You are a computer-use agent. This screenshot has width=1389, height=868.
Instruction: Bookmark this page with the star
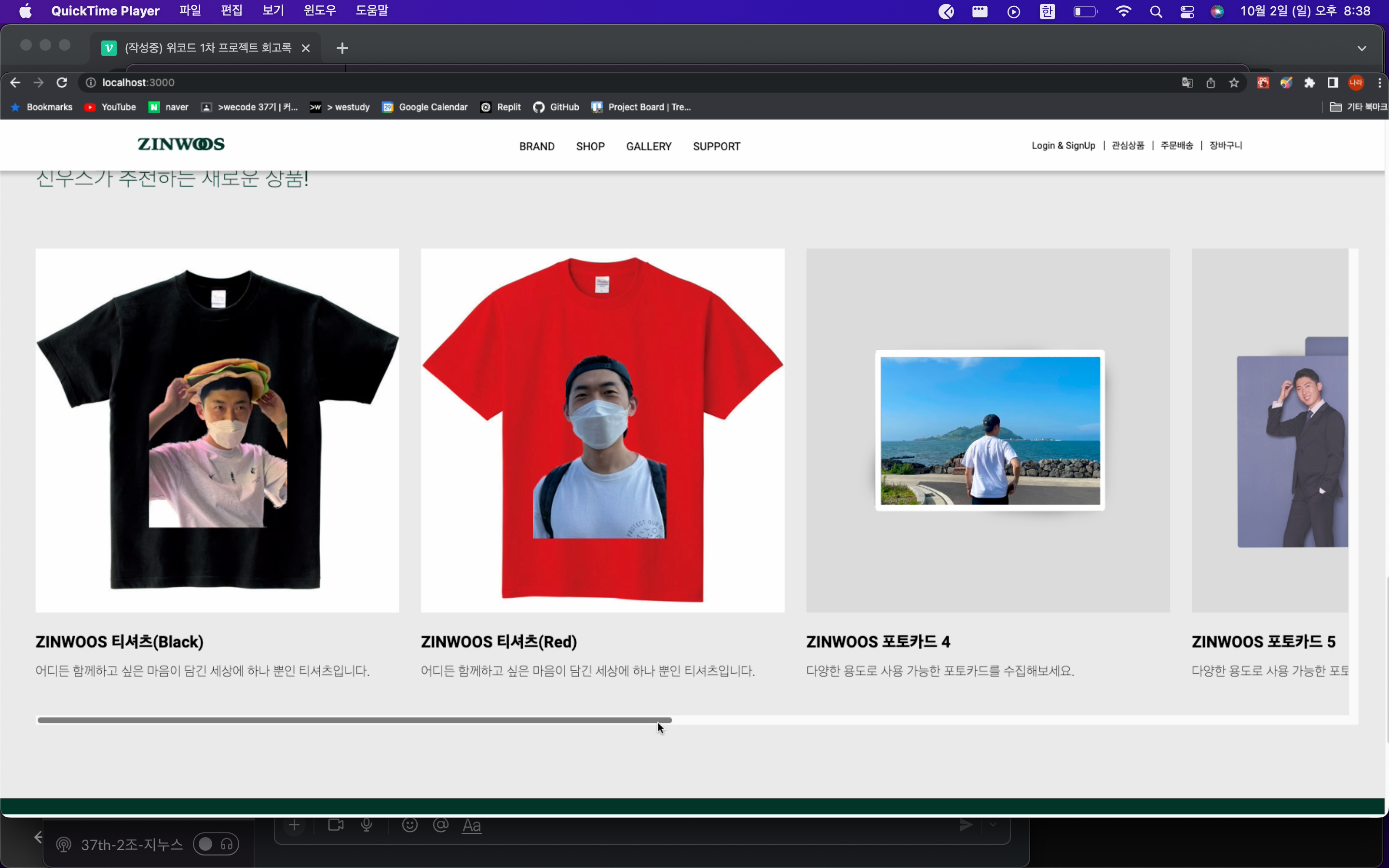1234,82
